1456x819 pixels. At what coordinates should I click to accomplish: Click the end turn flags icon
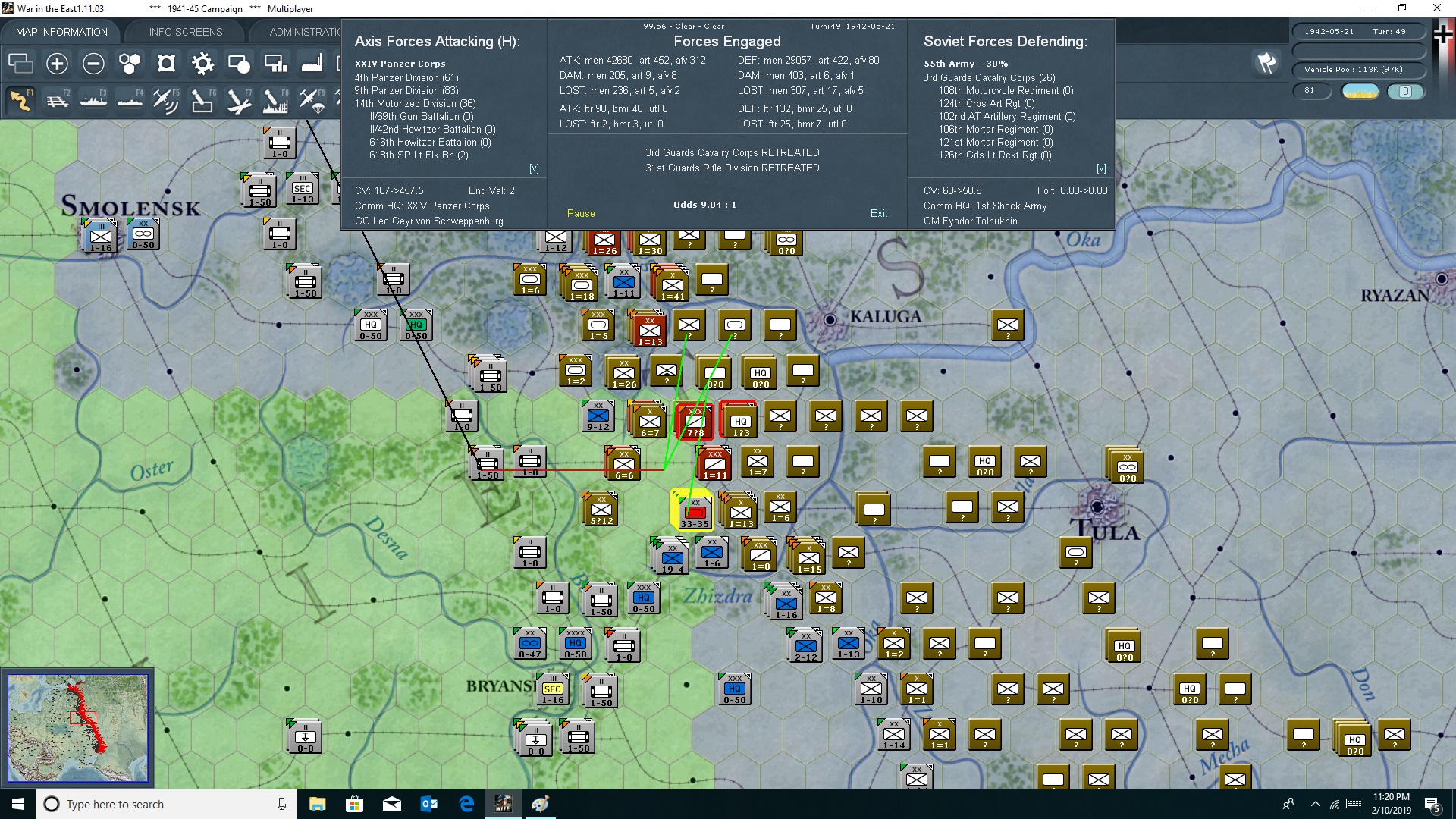click(x=1266, y=63)
